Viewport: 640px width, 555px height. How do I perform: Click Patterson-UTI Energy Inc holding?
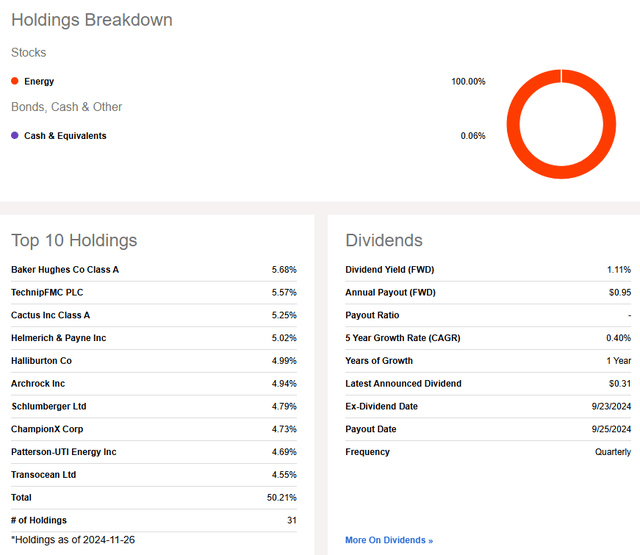point(63,452)
